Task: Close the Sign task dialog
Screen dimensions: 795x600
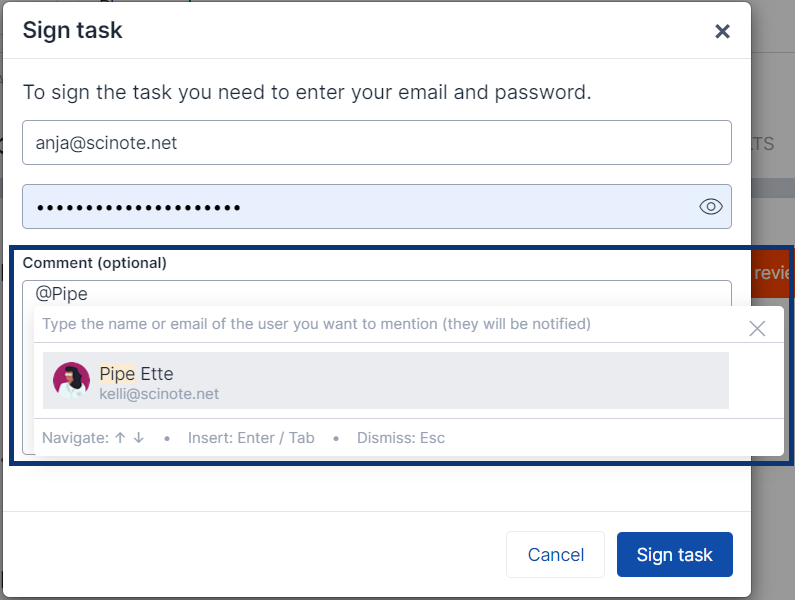Action: 722,31
